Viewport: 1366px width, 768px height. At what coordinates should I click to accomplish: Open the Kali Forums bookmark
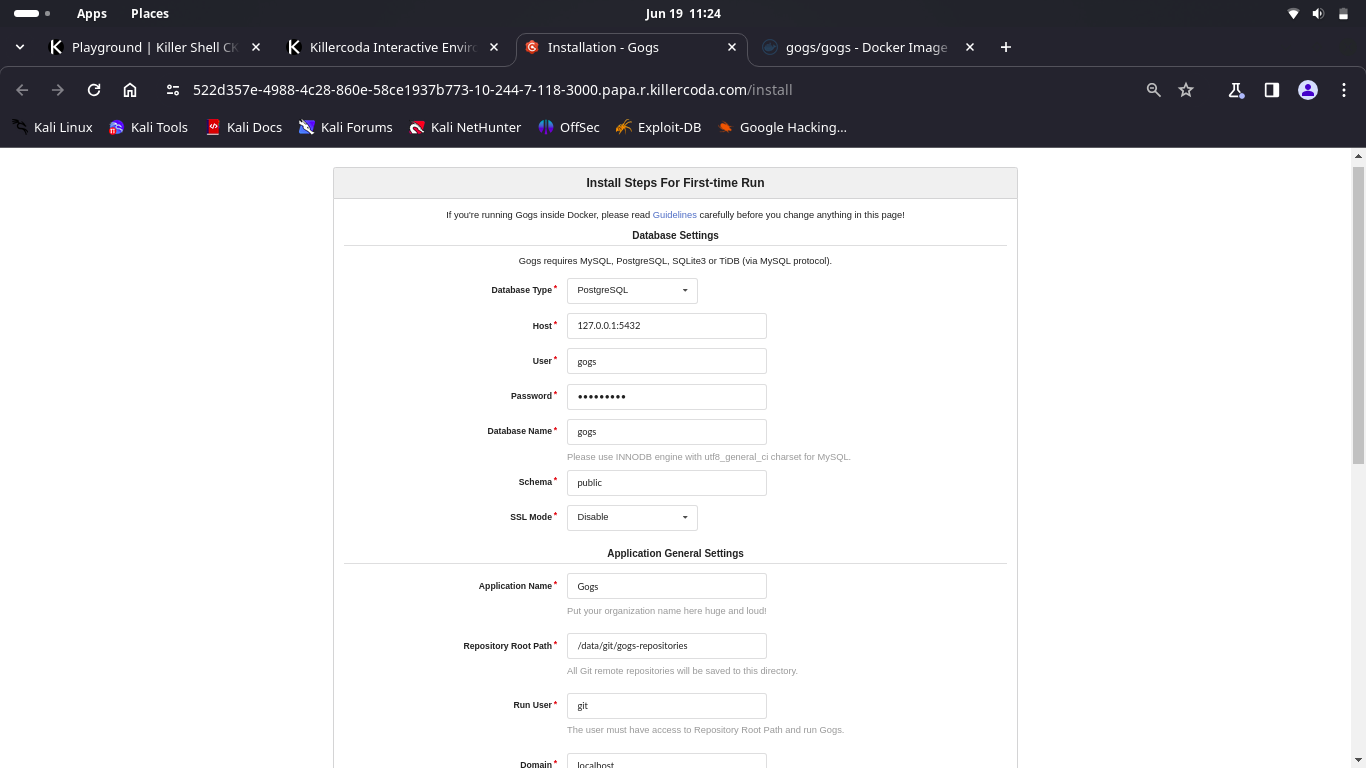pos(345,127)
